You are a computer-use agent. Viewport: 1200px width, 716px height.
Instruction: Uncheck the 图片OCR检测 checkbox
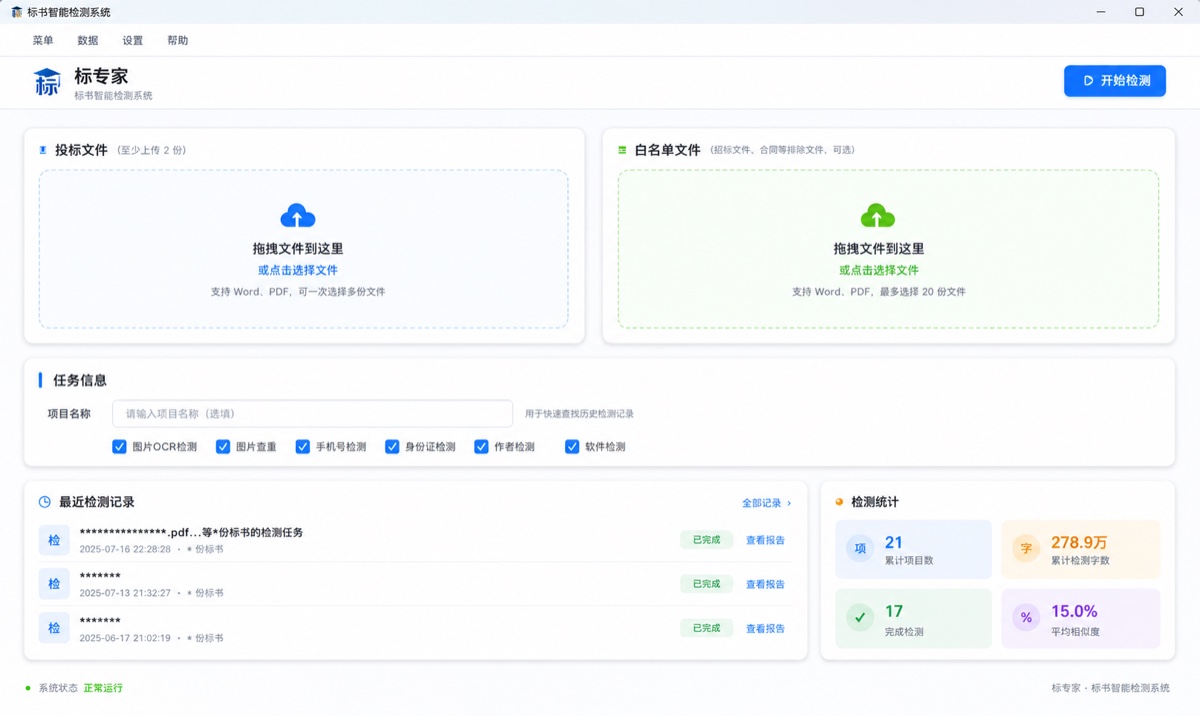(x=120, y=447)
